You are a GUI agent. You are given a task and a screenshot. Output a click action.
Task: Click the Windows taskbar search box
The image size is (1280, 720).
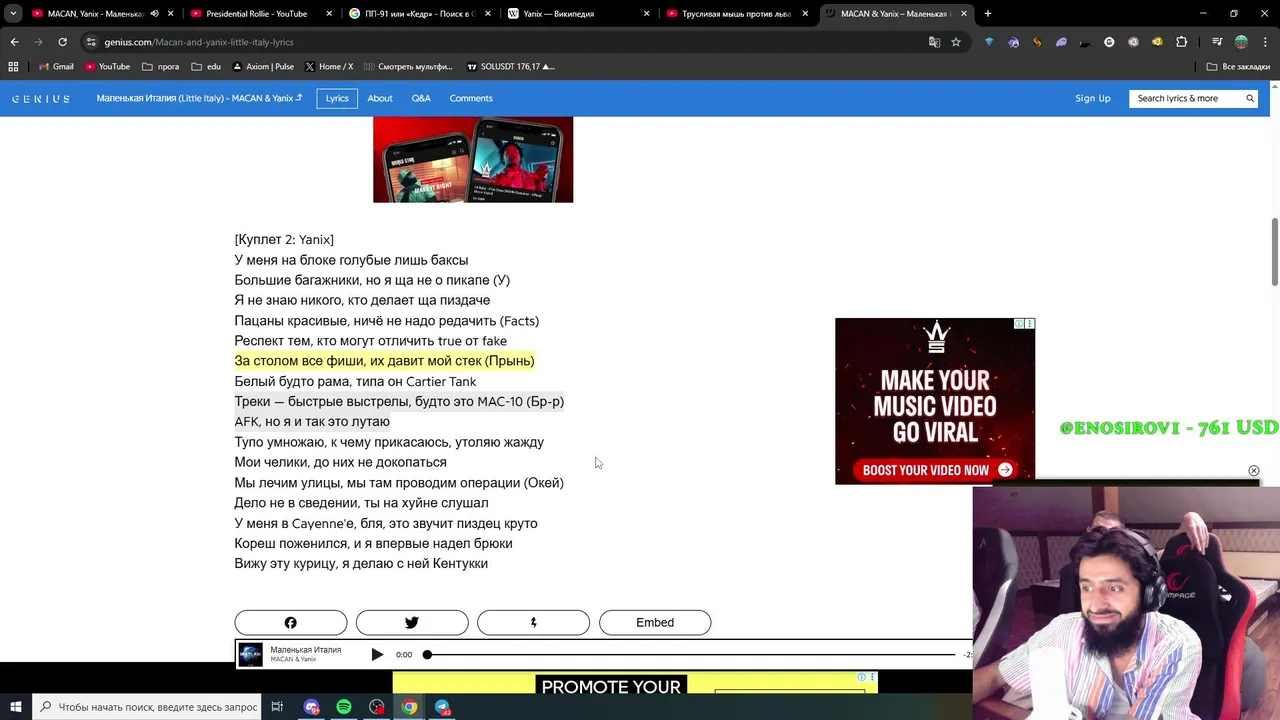click(x=146, y=707)
